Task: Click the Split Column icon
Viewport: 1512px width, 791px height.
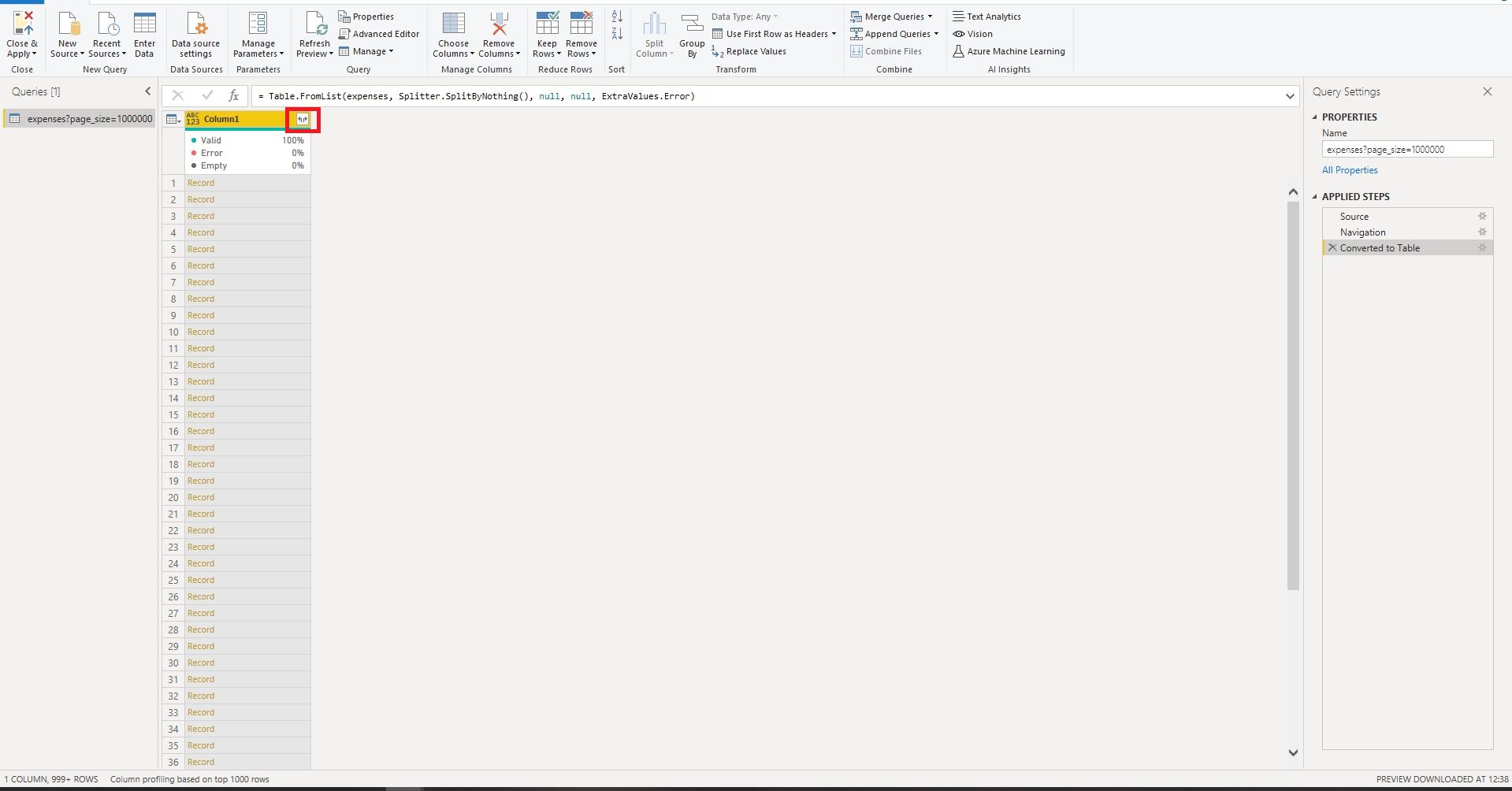Action: pos(654,23)
